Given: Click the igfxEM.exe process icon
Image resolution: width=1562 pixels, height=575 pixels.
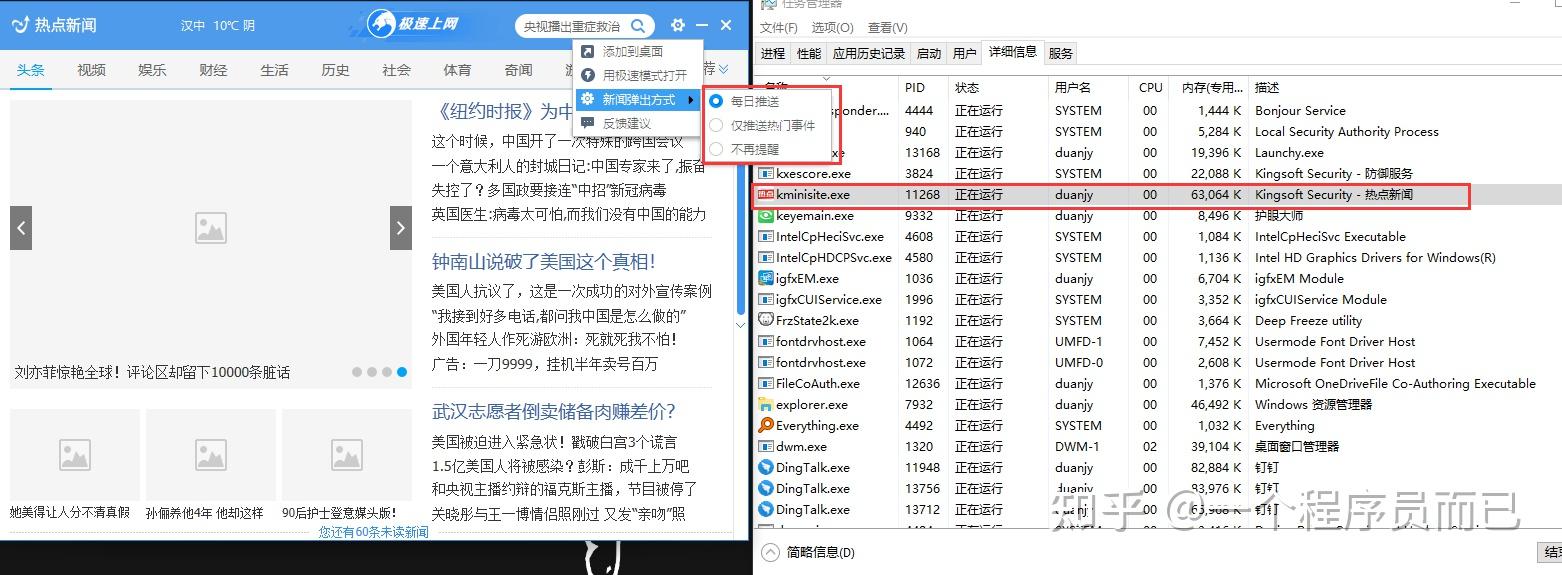Looking at the screenshot, I should coord(766,278).
